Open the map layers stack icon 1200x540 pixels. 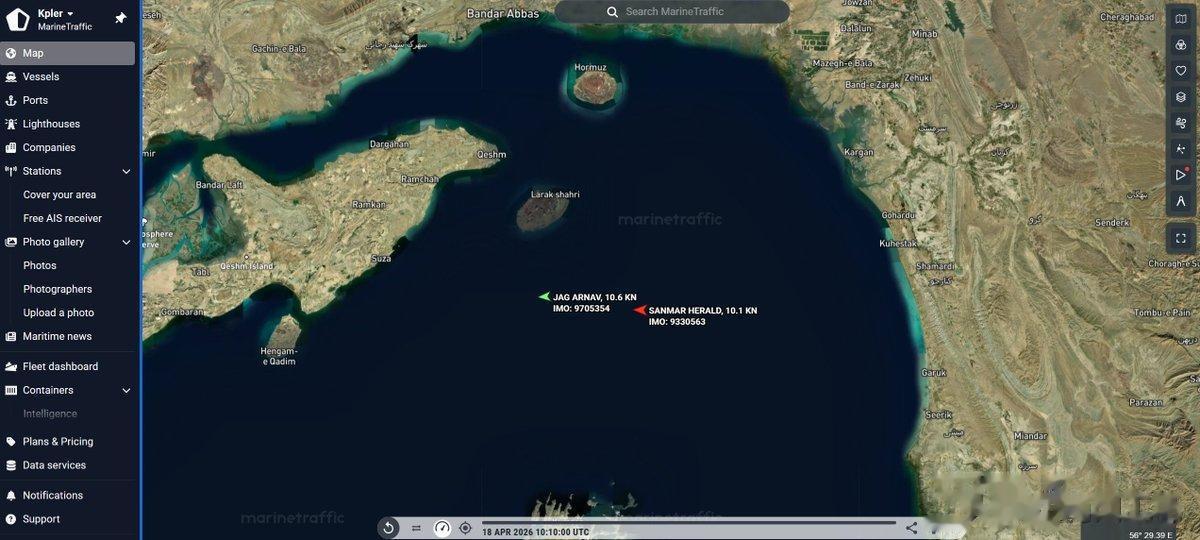[x=1181, y=96]
